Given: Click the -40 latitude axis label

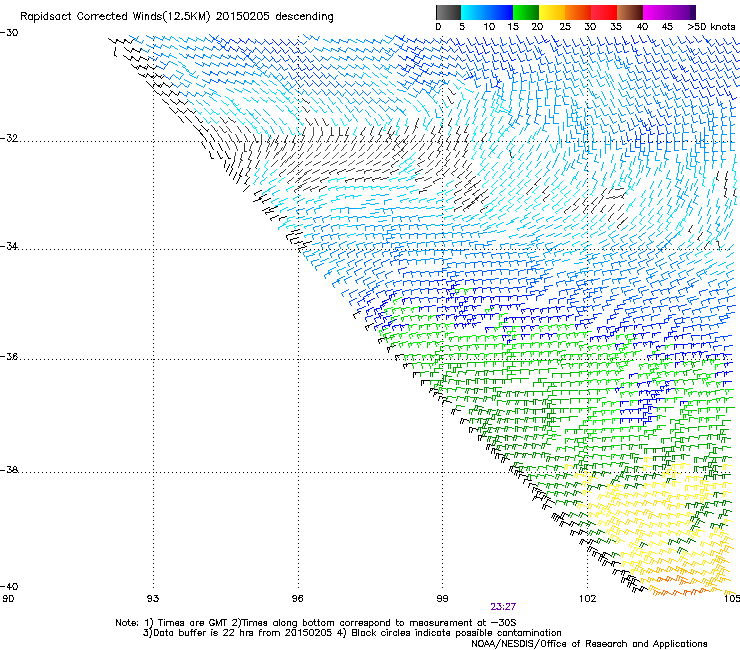Looking at the screenshot, I should click(x=9, y=586).
